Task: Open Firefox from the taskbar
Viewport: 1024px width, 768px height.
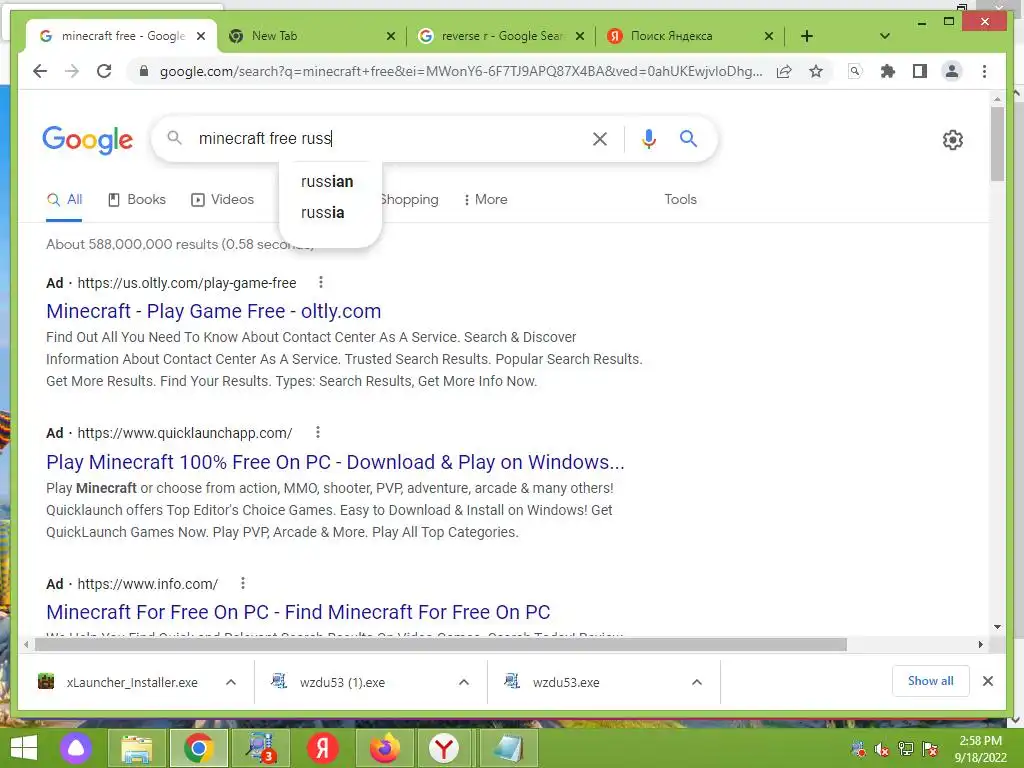Action: click(385, 748)
